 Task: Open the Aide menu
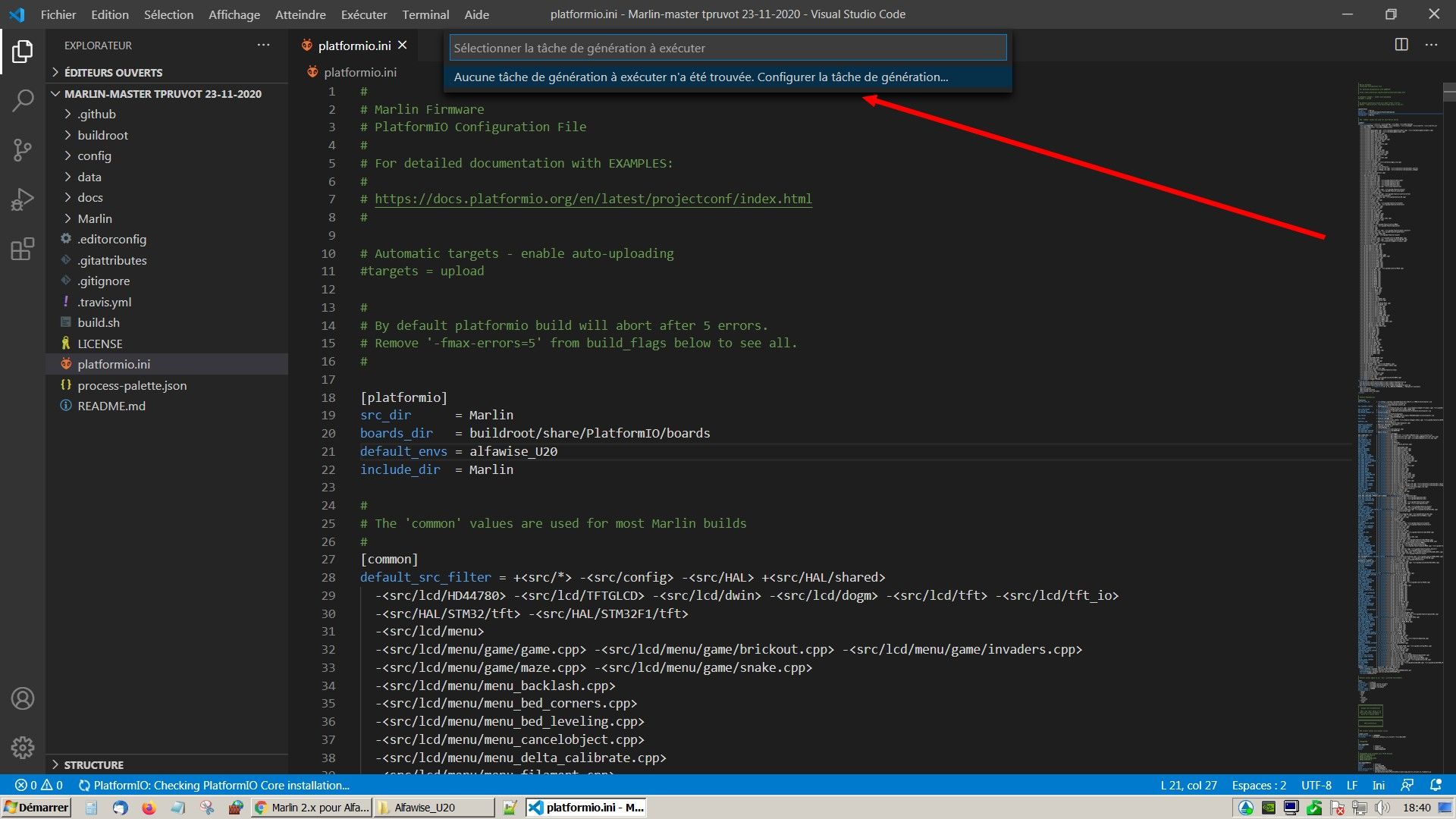tap(476, 14)
